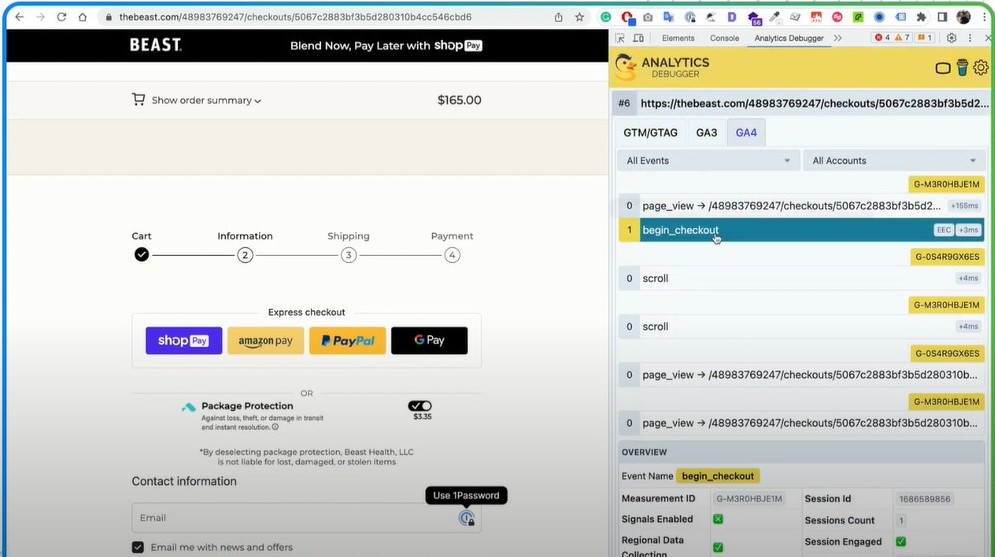
Task: Show more DevTools tabs chevron
Action: 838,38
